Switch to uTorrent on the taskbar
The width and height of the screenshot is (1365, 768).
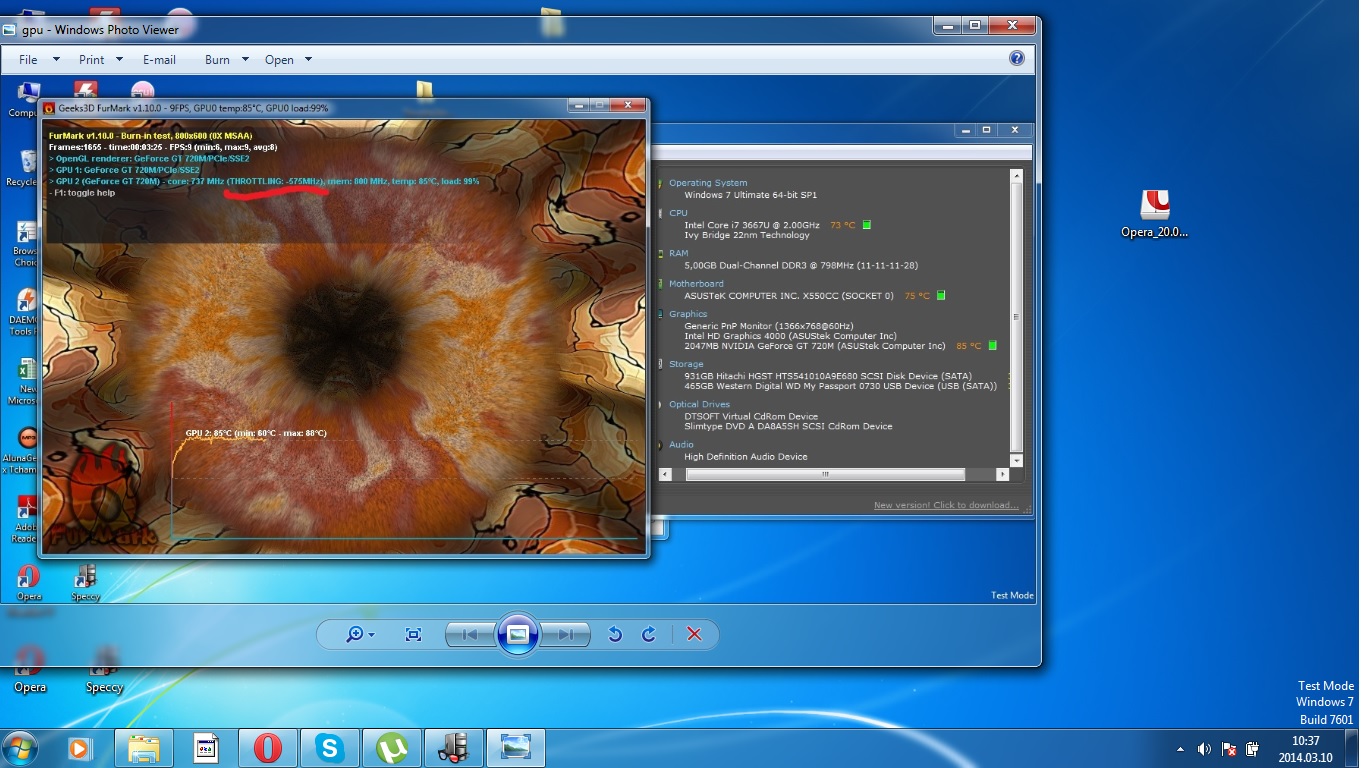click(391, 748)
